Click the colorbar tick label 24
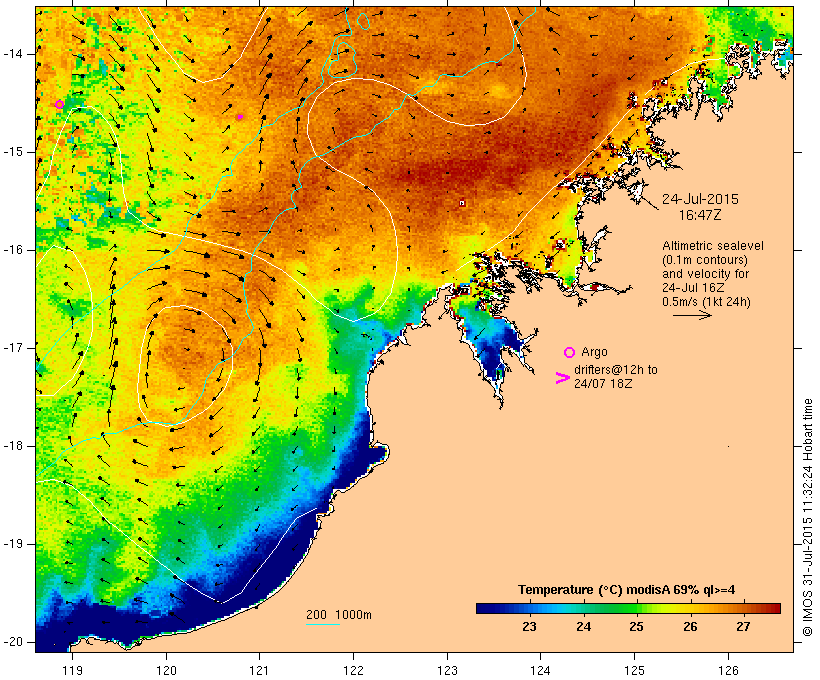 tap(584, 627)
